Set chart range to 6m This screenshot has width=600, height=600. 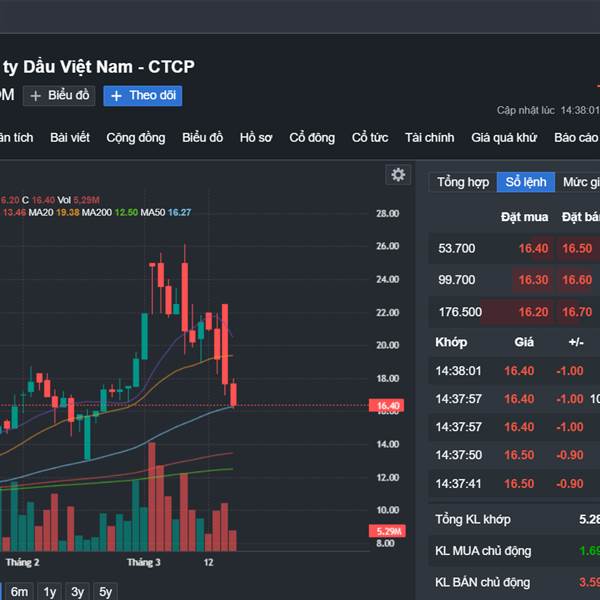[20, 591]
